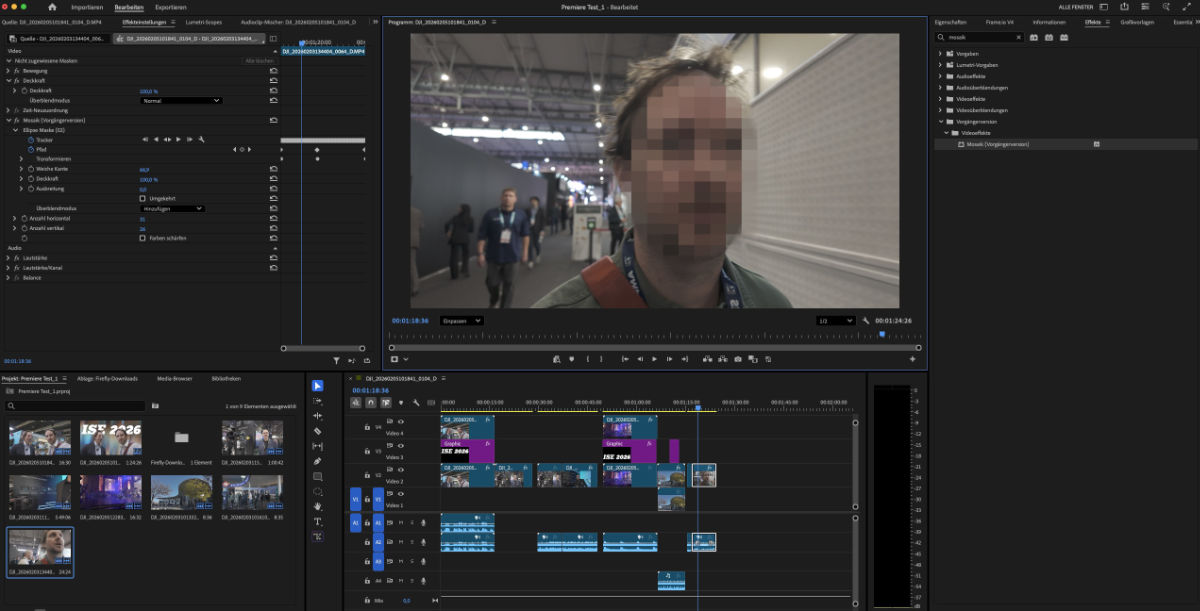Add marker in the timeline panel
1200x611 pixels.
(400, 403)
